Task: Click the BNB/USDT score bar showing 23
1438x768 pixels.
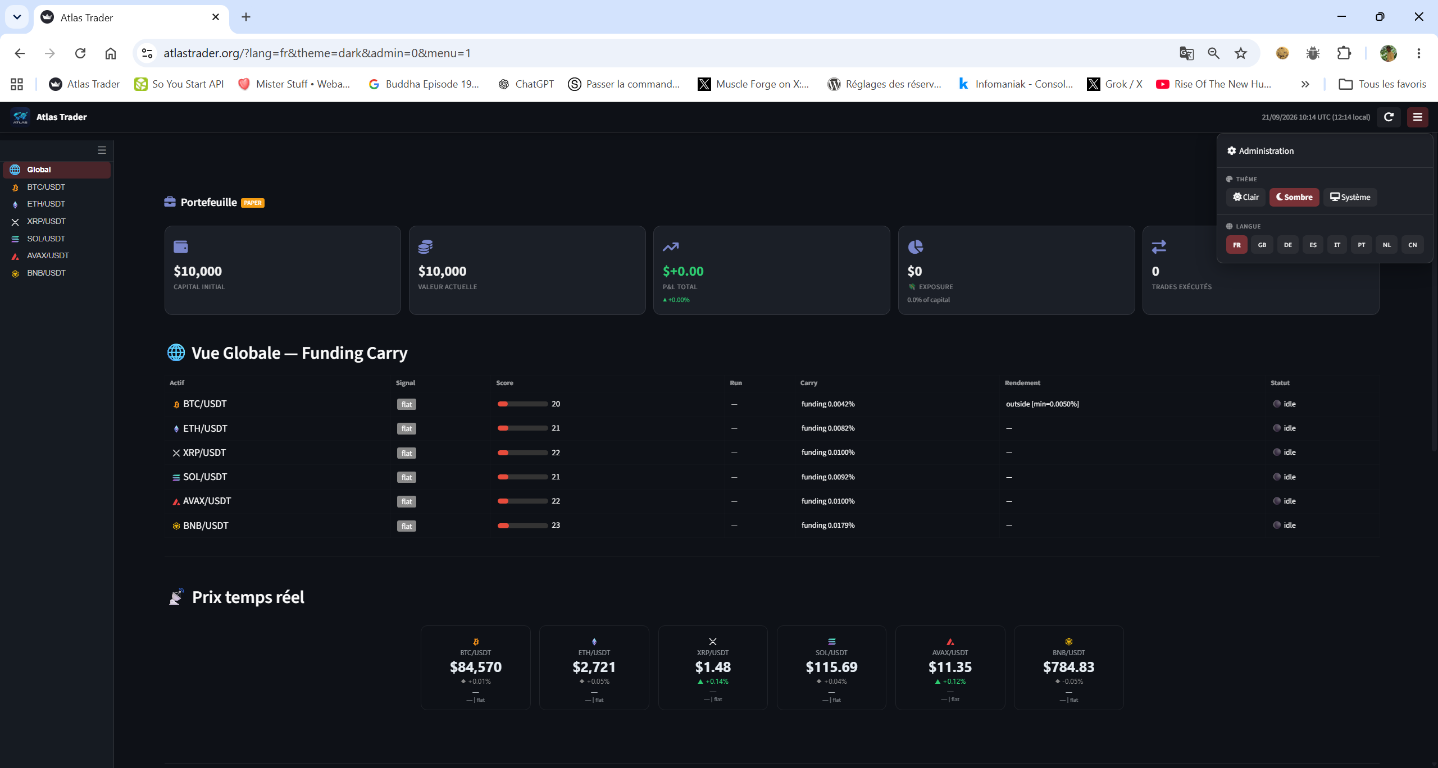Action: click(x=522, y=525)
